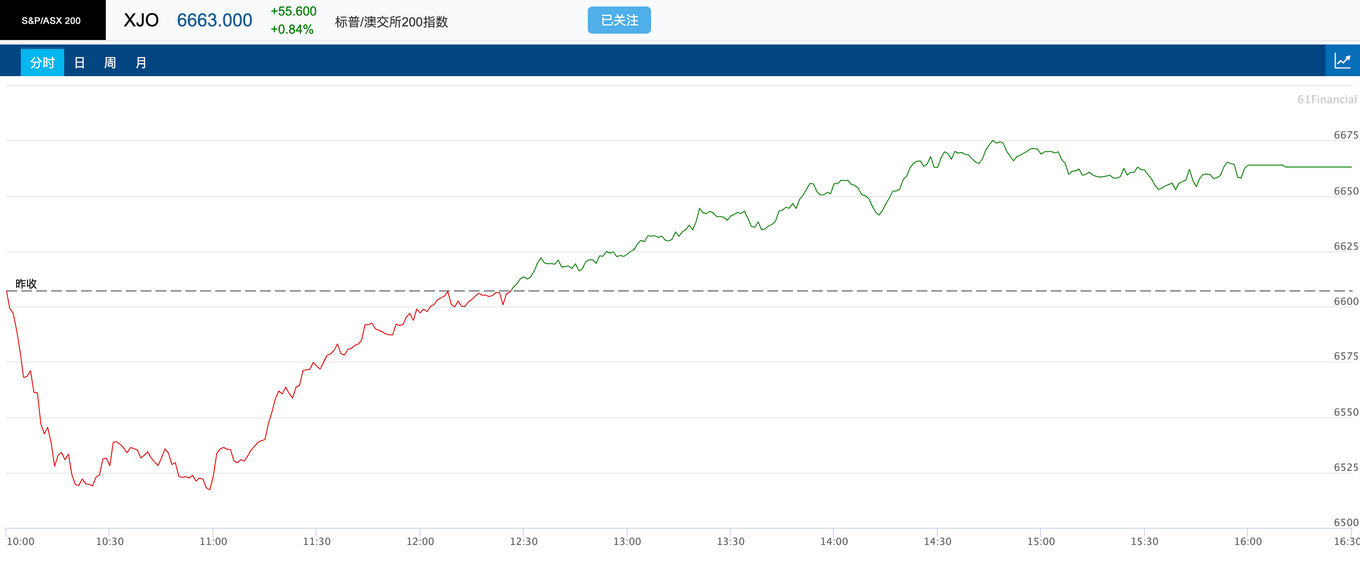1360x561 pixels.
Task: Click the 昨收 previous close label
Action: pos(26,284)
